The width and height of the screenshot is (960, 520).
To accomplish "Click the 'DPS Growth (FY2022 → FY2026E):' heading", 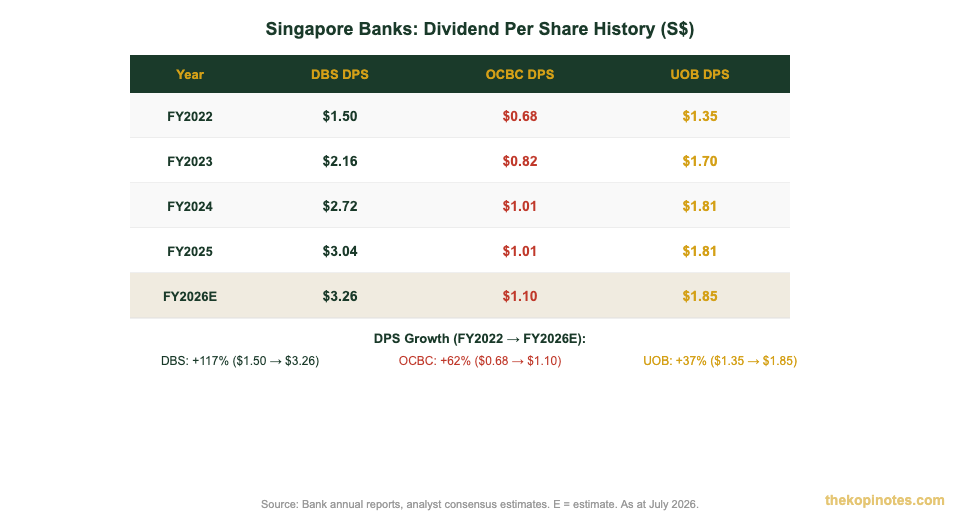I will 479,339.
